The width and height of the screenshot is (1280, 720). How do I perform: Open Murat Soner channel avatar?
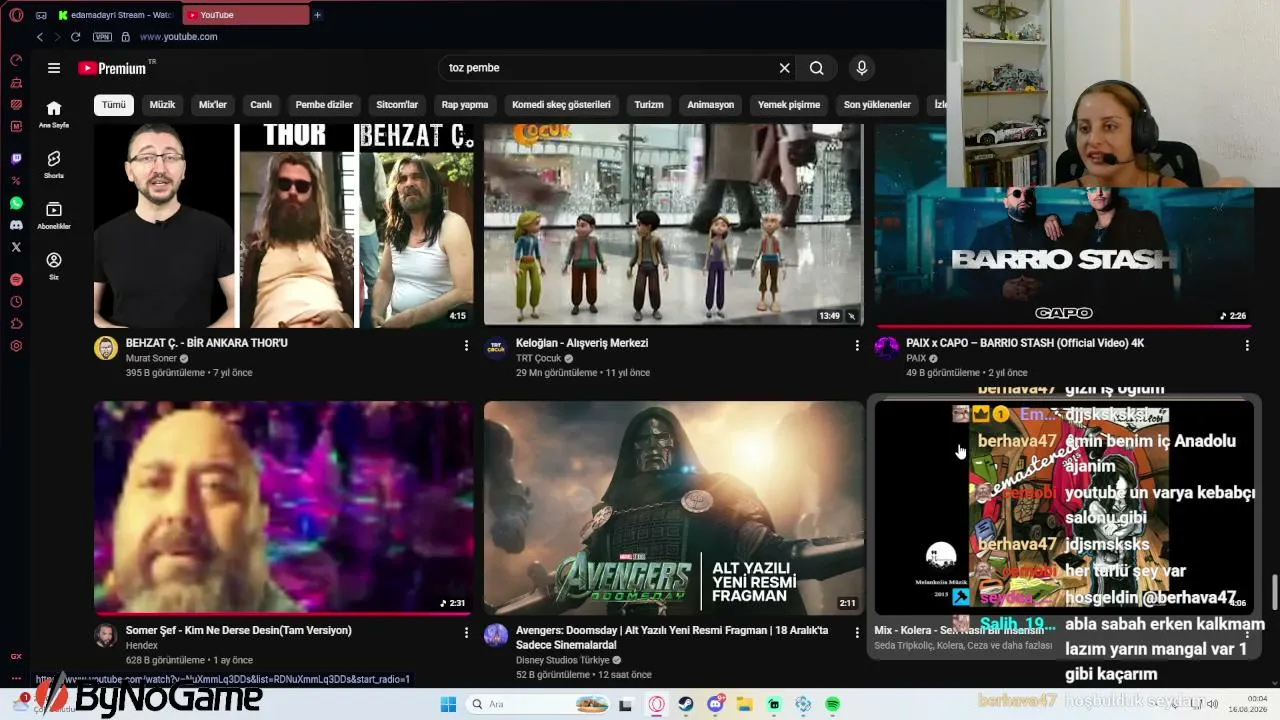tap(106, 348)
